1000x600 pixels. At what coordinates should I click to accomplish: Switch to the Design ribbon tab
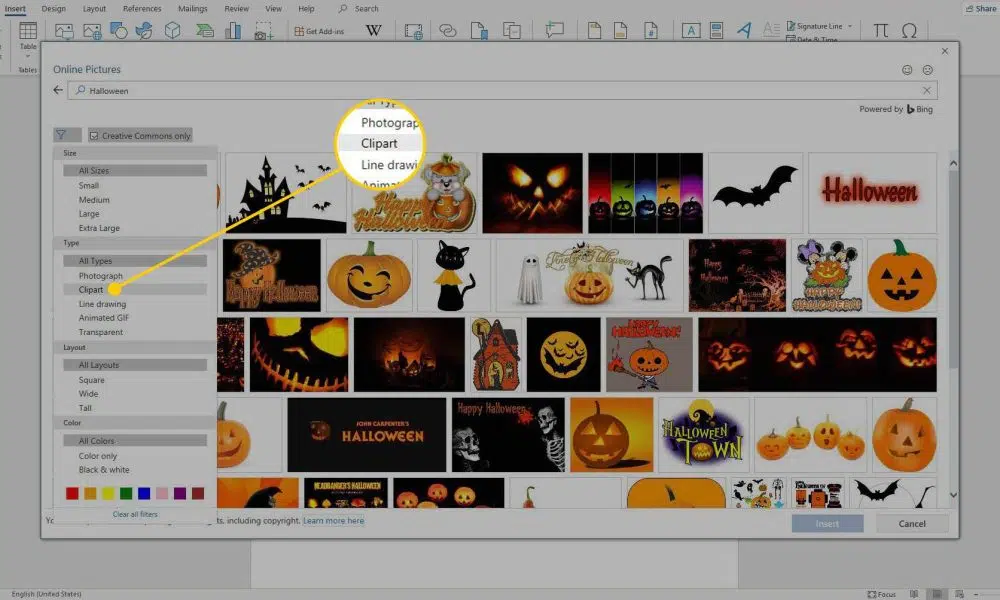click(54, 9)
